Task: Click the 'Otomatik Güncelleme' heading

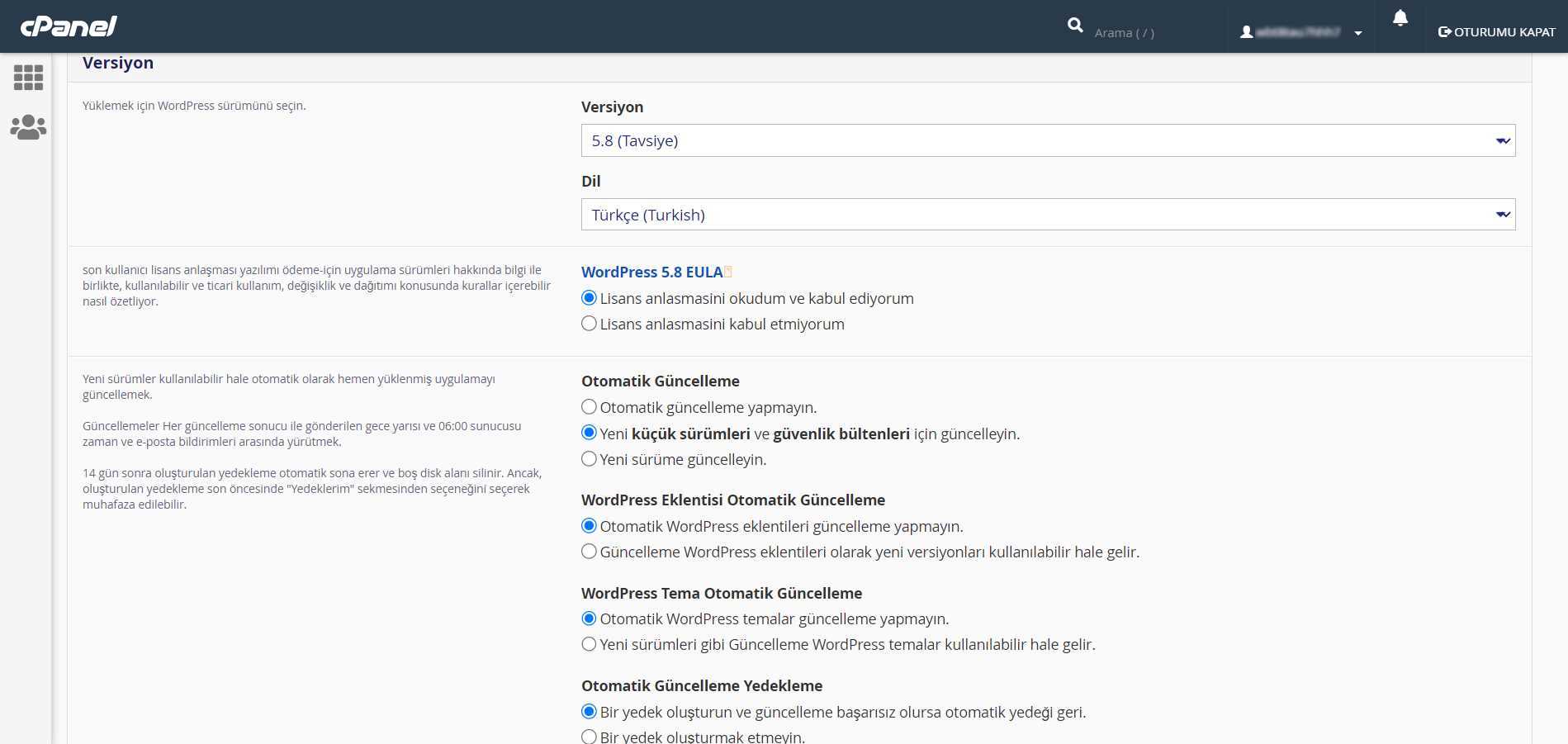Action: coord(661,381)
